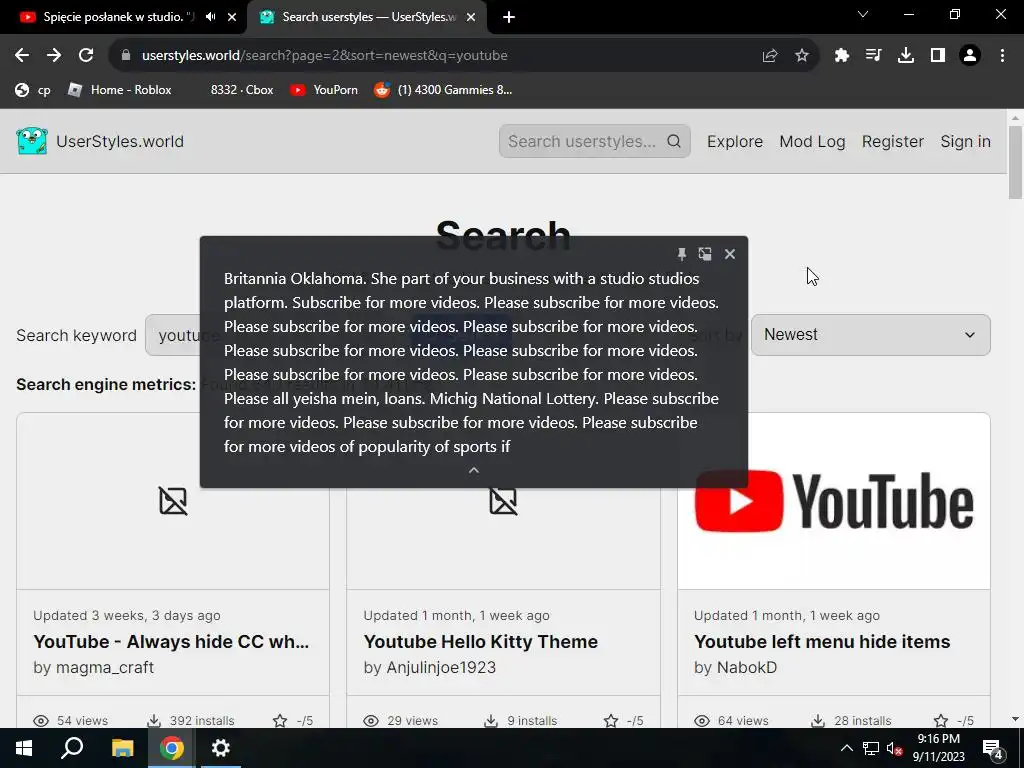This screenshot has height=768, width=1024.
Task: Open the Newest sort dropdown
Action: tap(871, 335)
